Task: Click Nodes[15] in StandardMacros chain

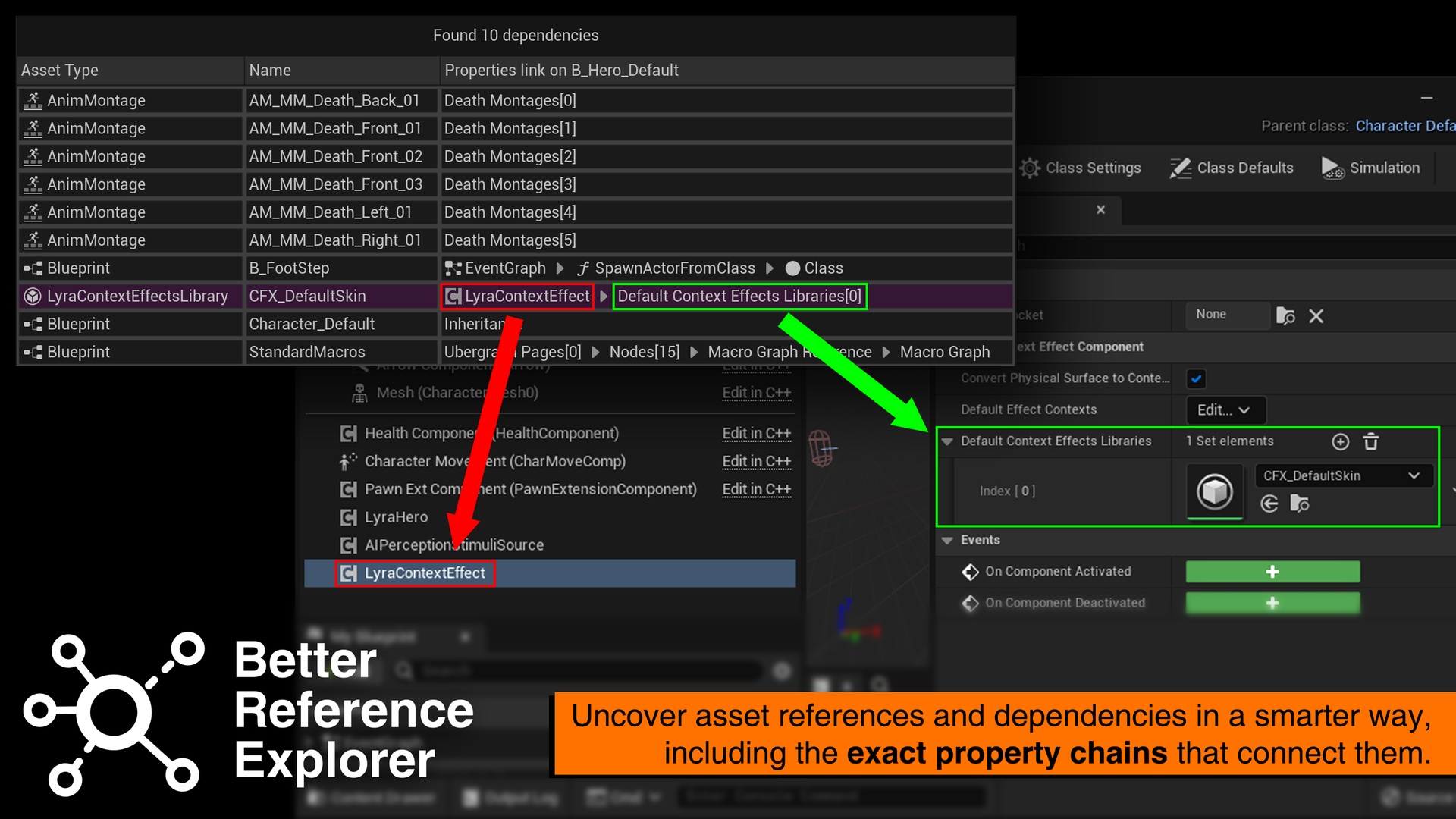Action: (645, 353)
